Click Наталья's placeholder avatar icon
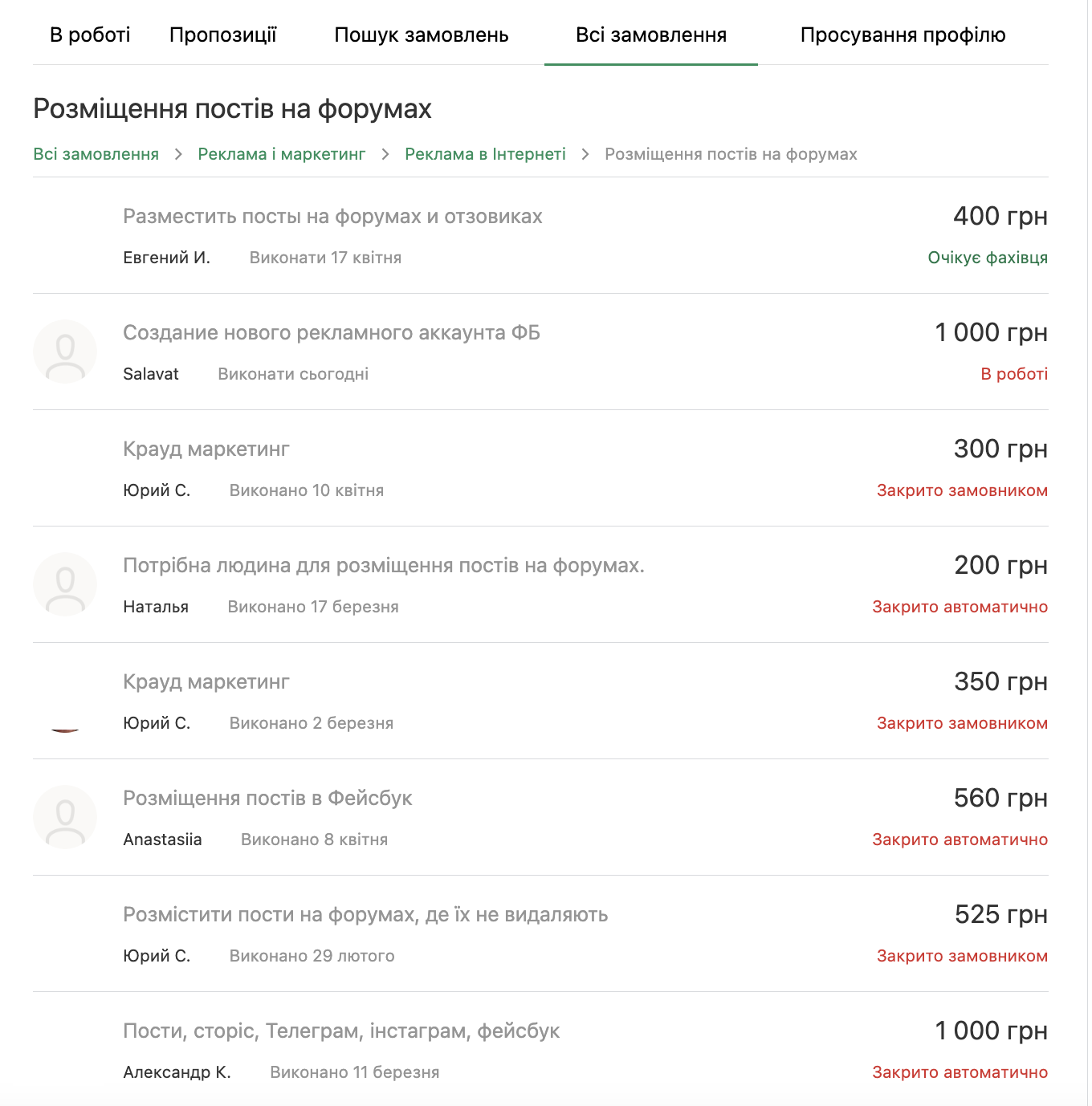The height and width of the screenshot is (1106, 1092). [x=65, y=584]
